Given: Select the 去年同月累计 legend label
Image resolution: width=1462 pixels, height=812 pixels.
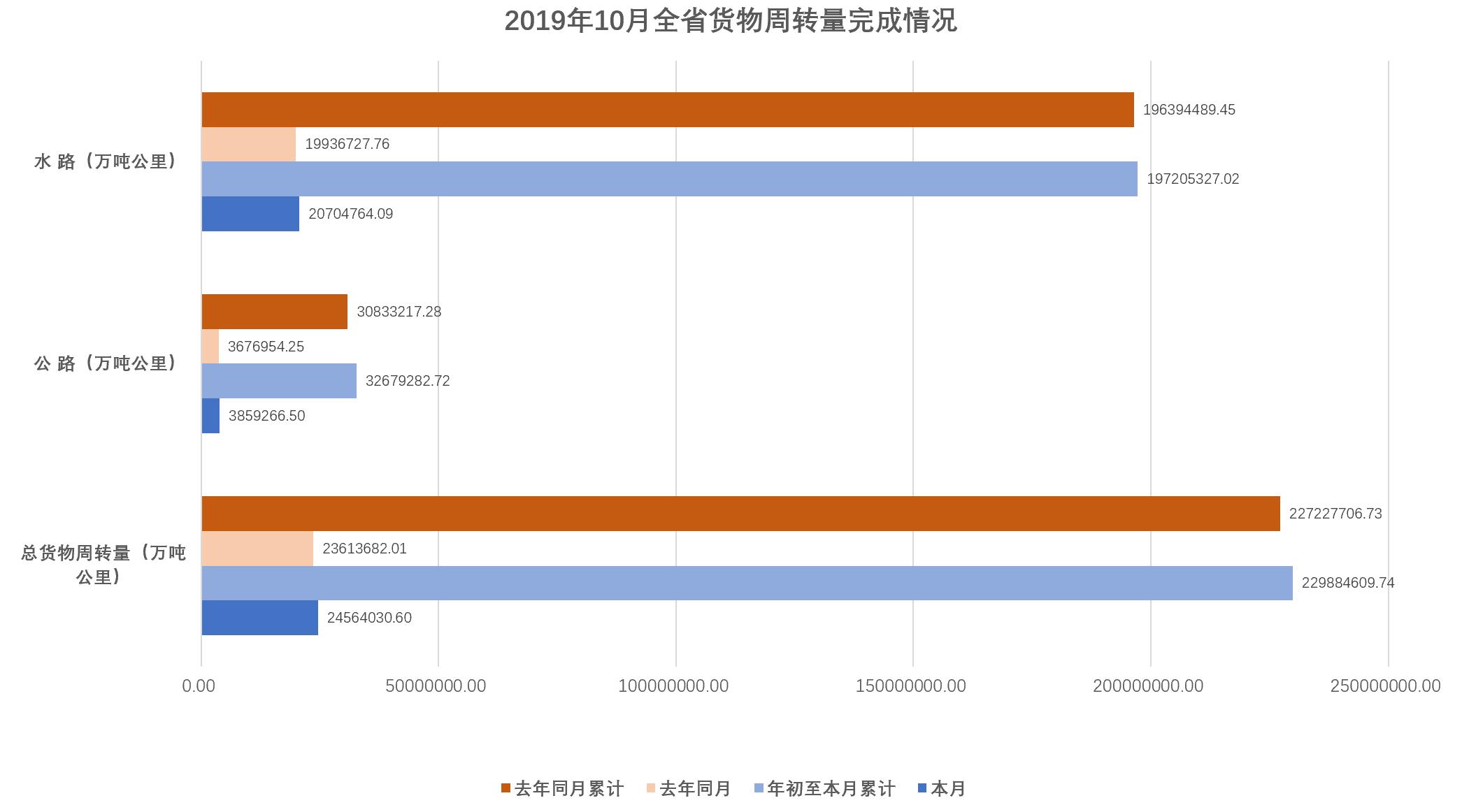Looking at the screenshot, I should 569,789.
